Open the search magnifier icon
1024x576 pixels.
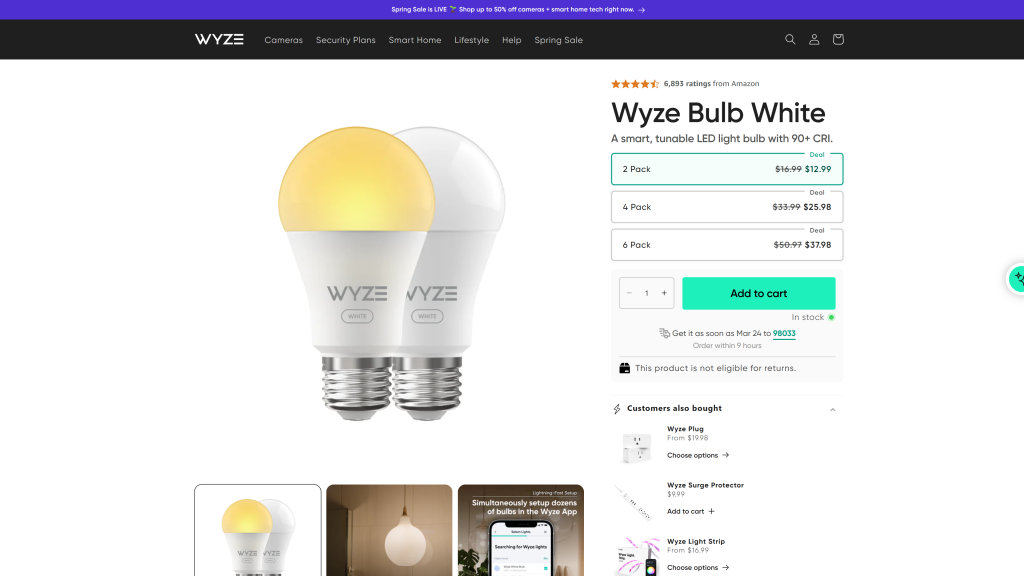point(790,39)
